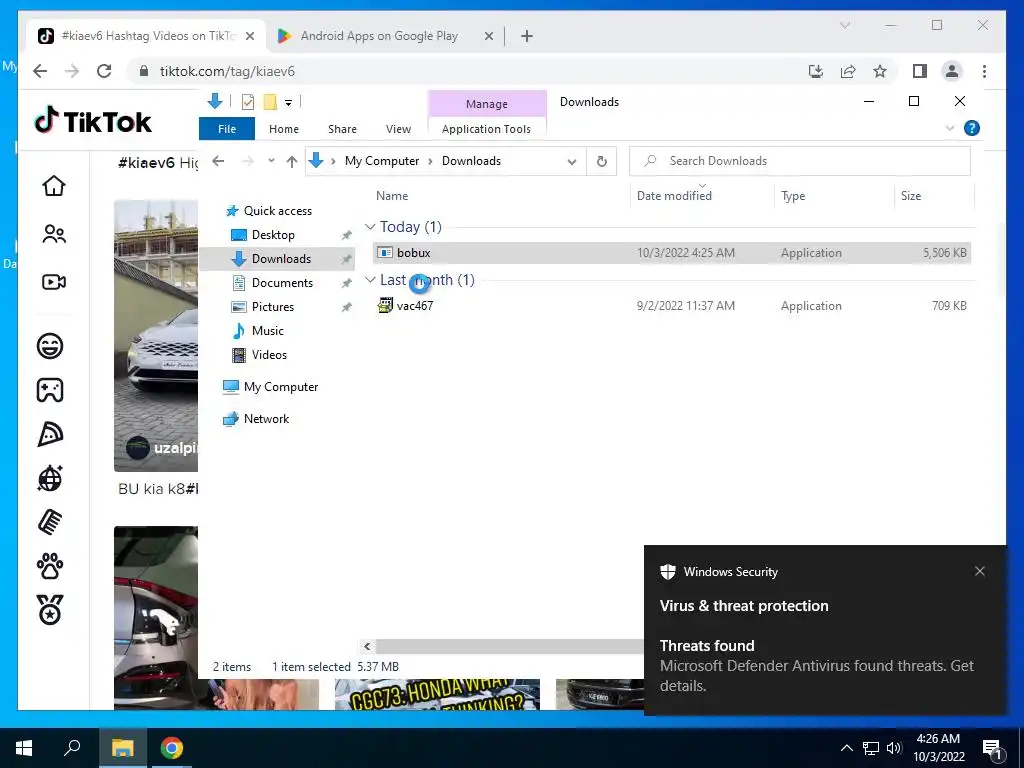Switch to the Home ribbon tab

tap(283, 129)
